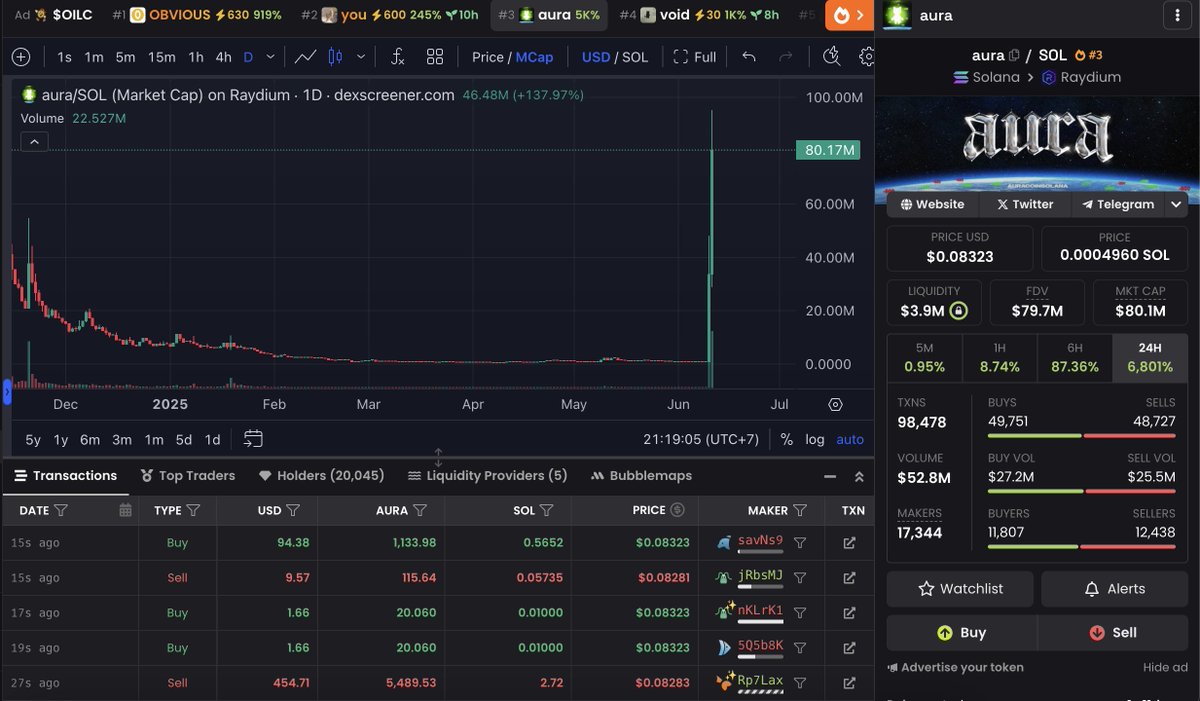The width and height of the screenshot is (1200, 701).
Task: Filter the AURA column
Action: 420,510
